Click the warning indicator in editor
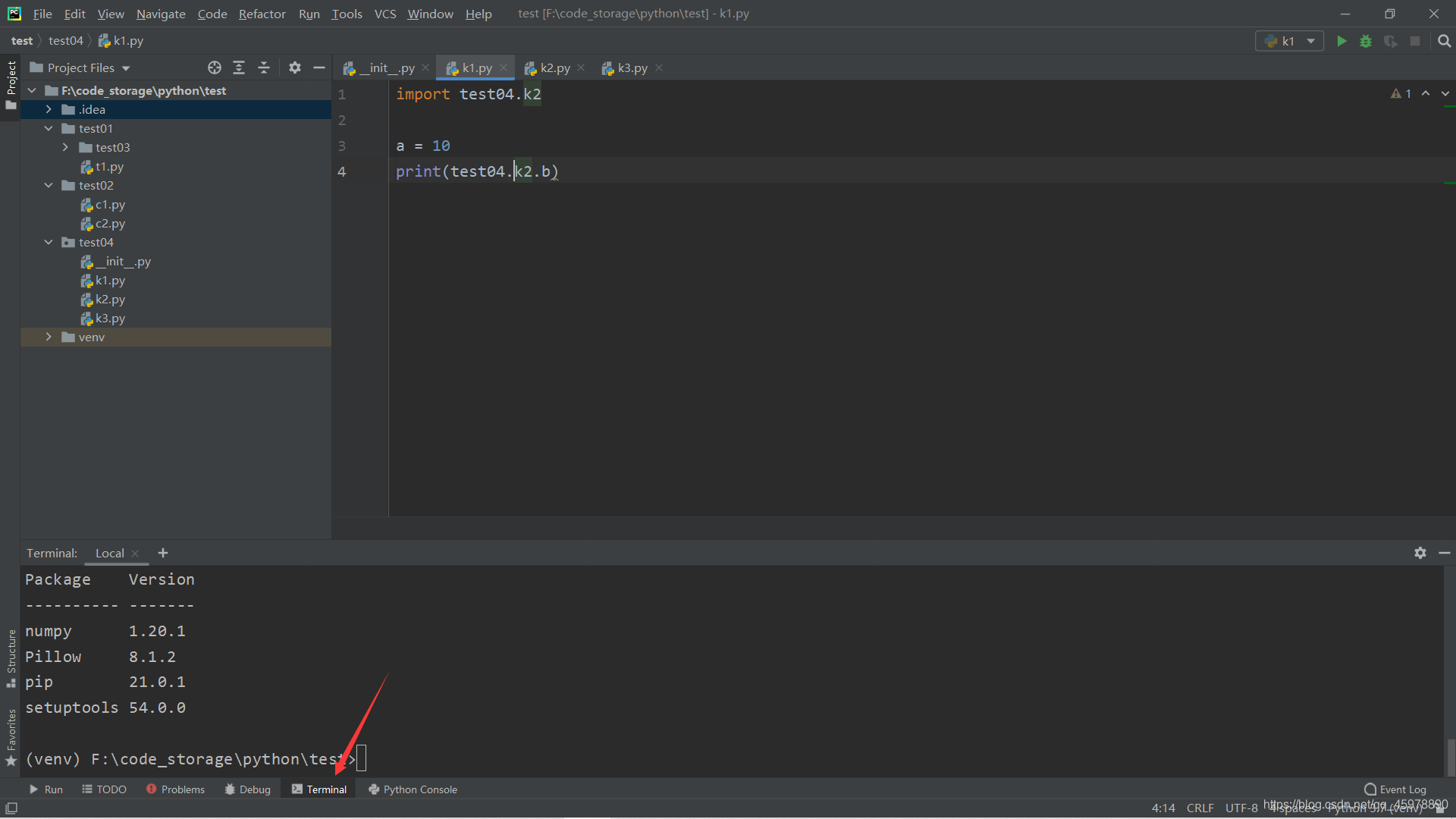1456x819 pixels. tap(1401, 93)
